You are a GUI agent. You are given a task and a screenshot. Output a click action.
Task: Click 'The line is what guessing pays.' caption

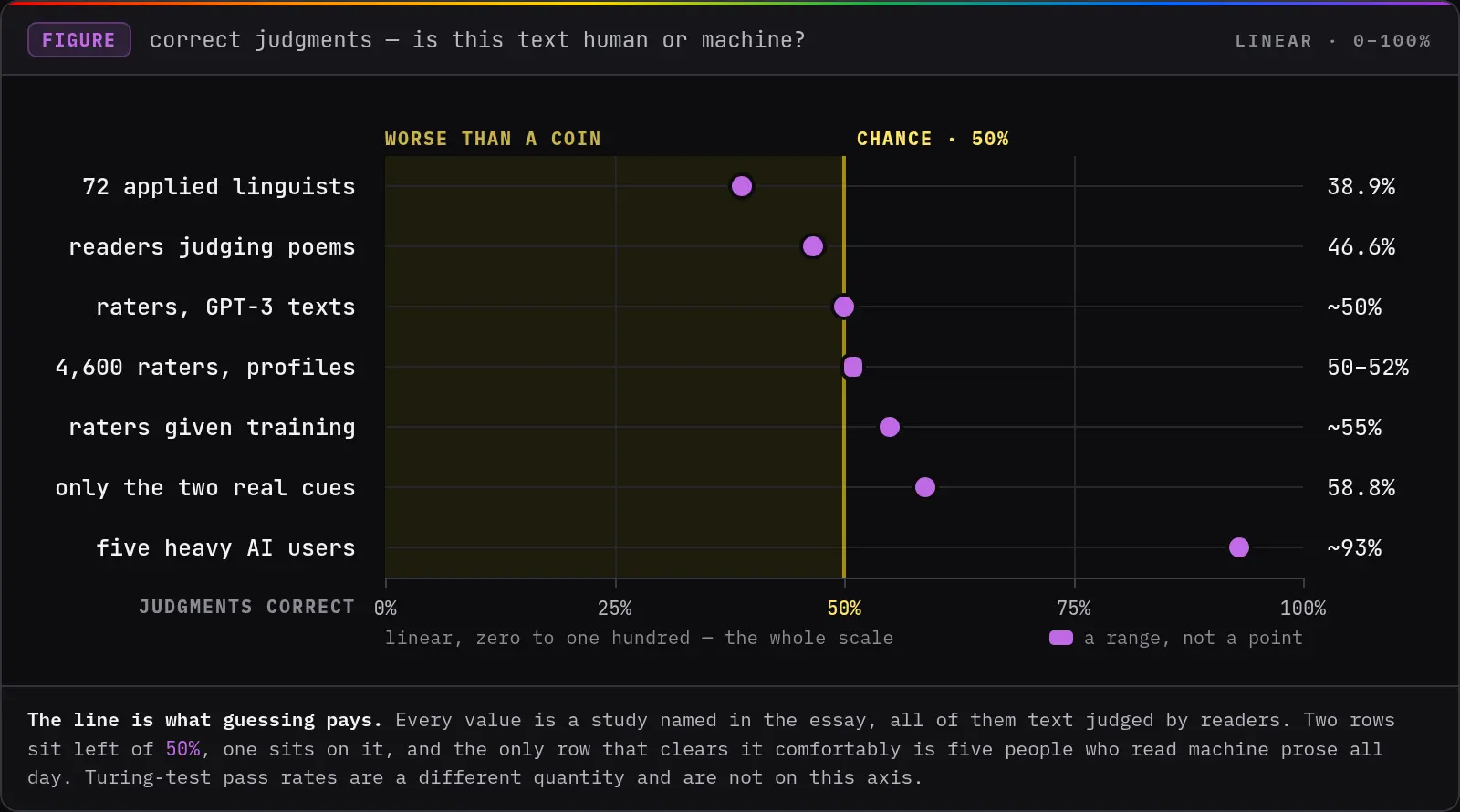[204, 720]
